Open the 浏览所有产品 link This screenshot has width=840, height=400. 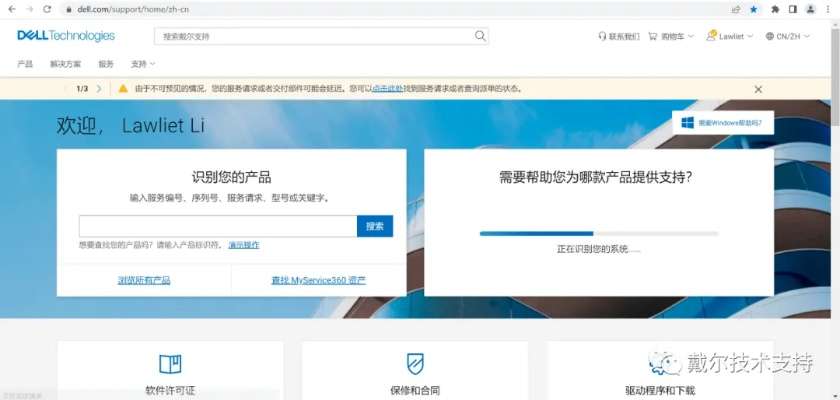(144, 281)
